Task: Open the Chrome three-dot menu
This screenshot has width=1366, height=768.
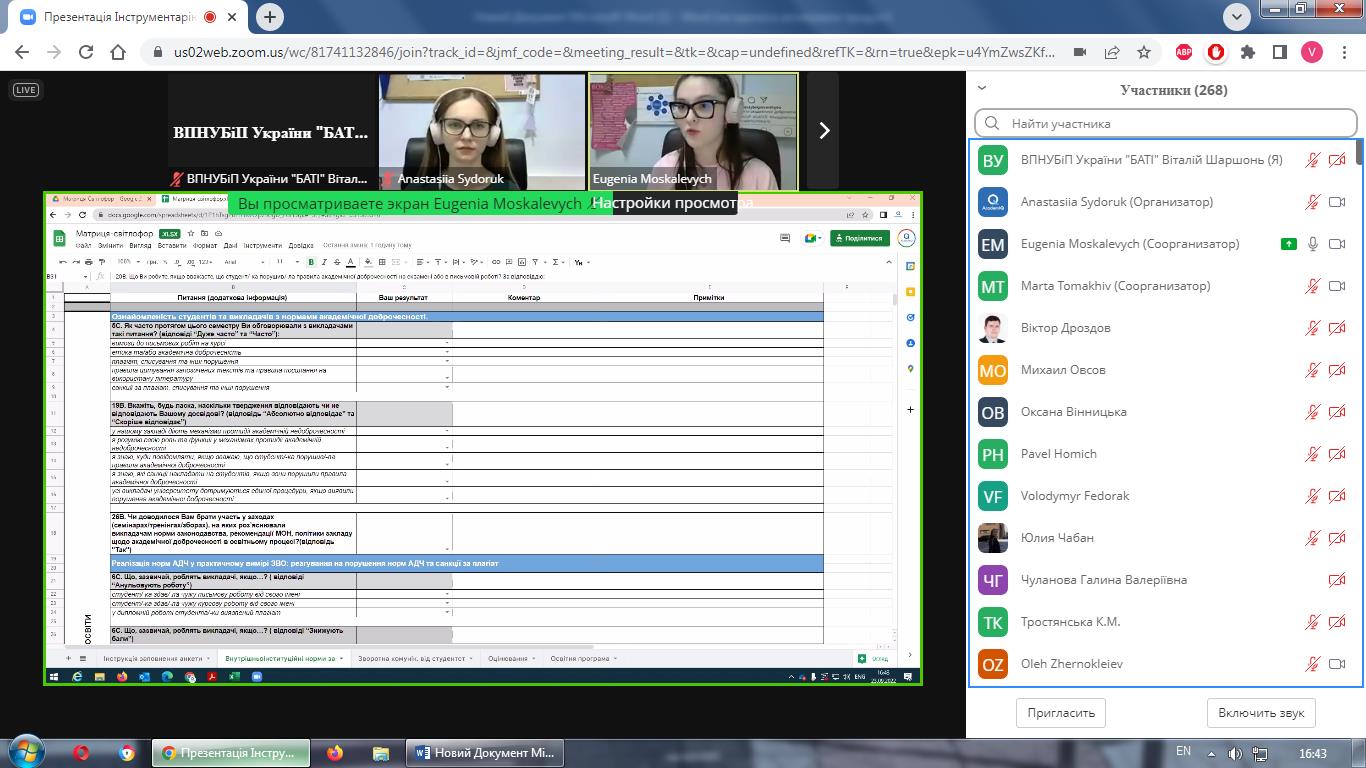Action: click(x=1344, y=52)
